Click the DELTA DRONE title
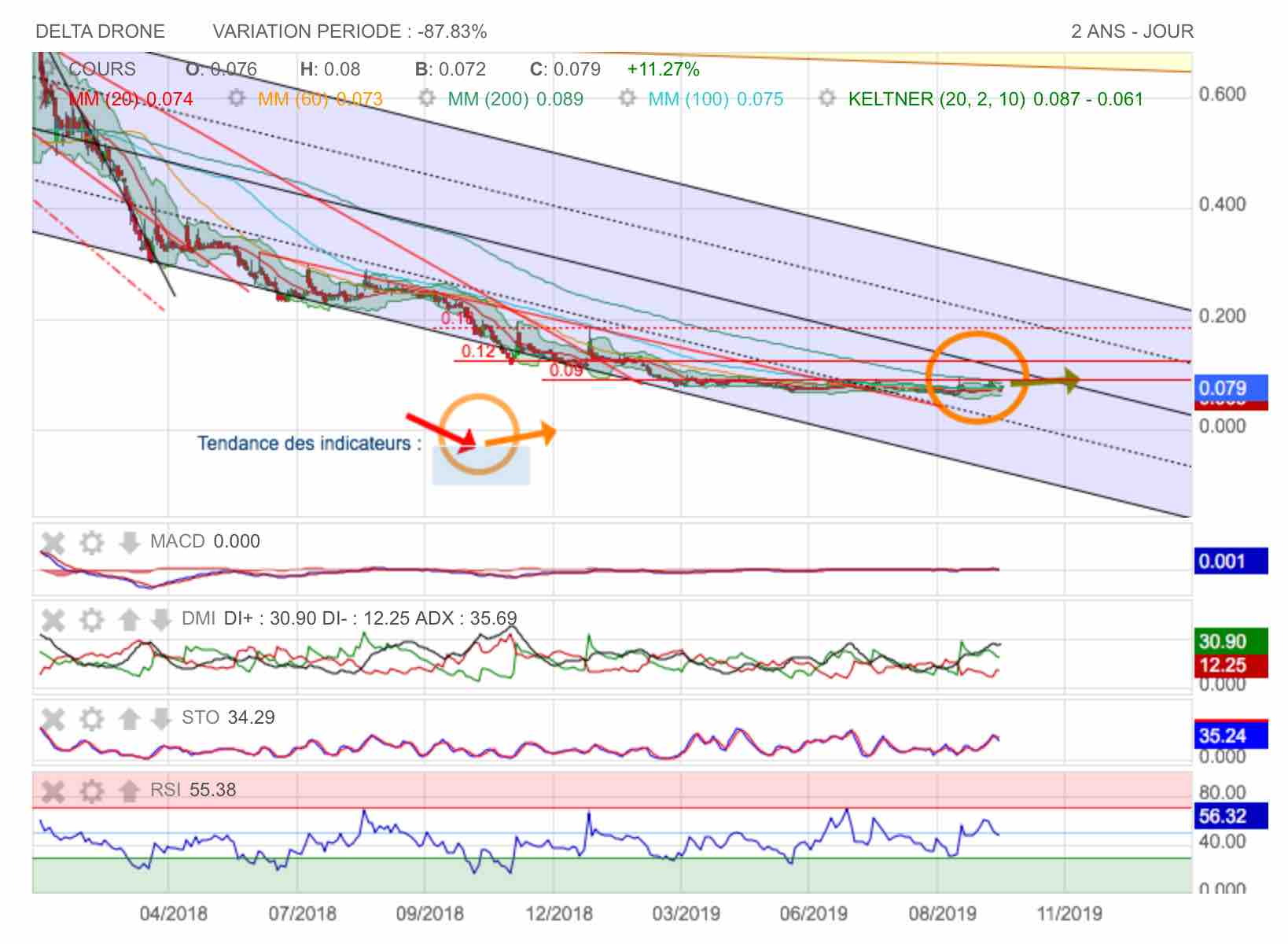This screenshot has width=1288, height=944. tap(101, 31)
